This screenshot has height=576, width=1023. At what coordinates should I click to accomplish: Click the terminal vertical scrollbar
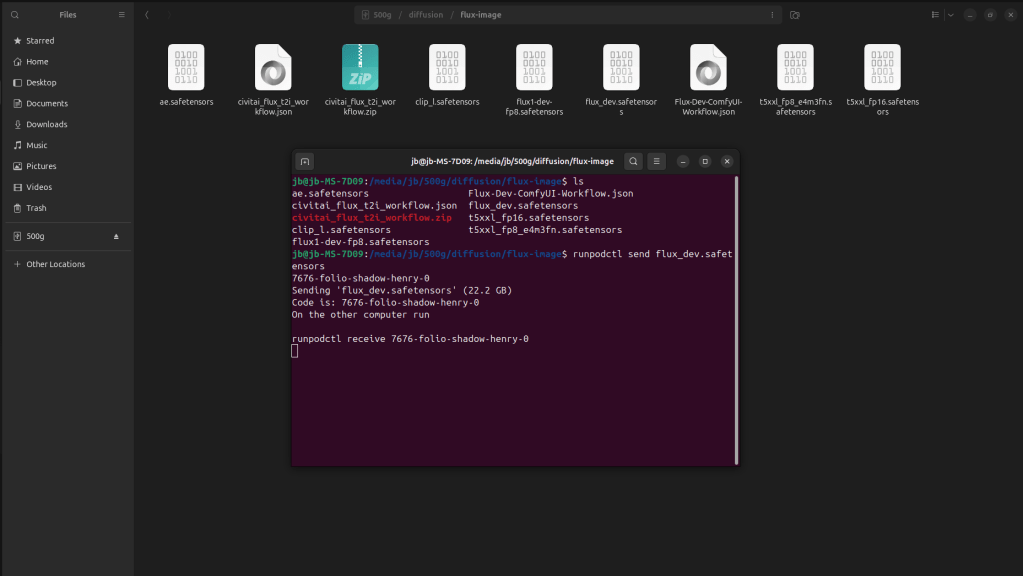pyautogui.click(x=737, y=320)
